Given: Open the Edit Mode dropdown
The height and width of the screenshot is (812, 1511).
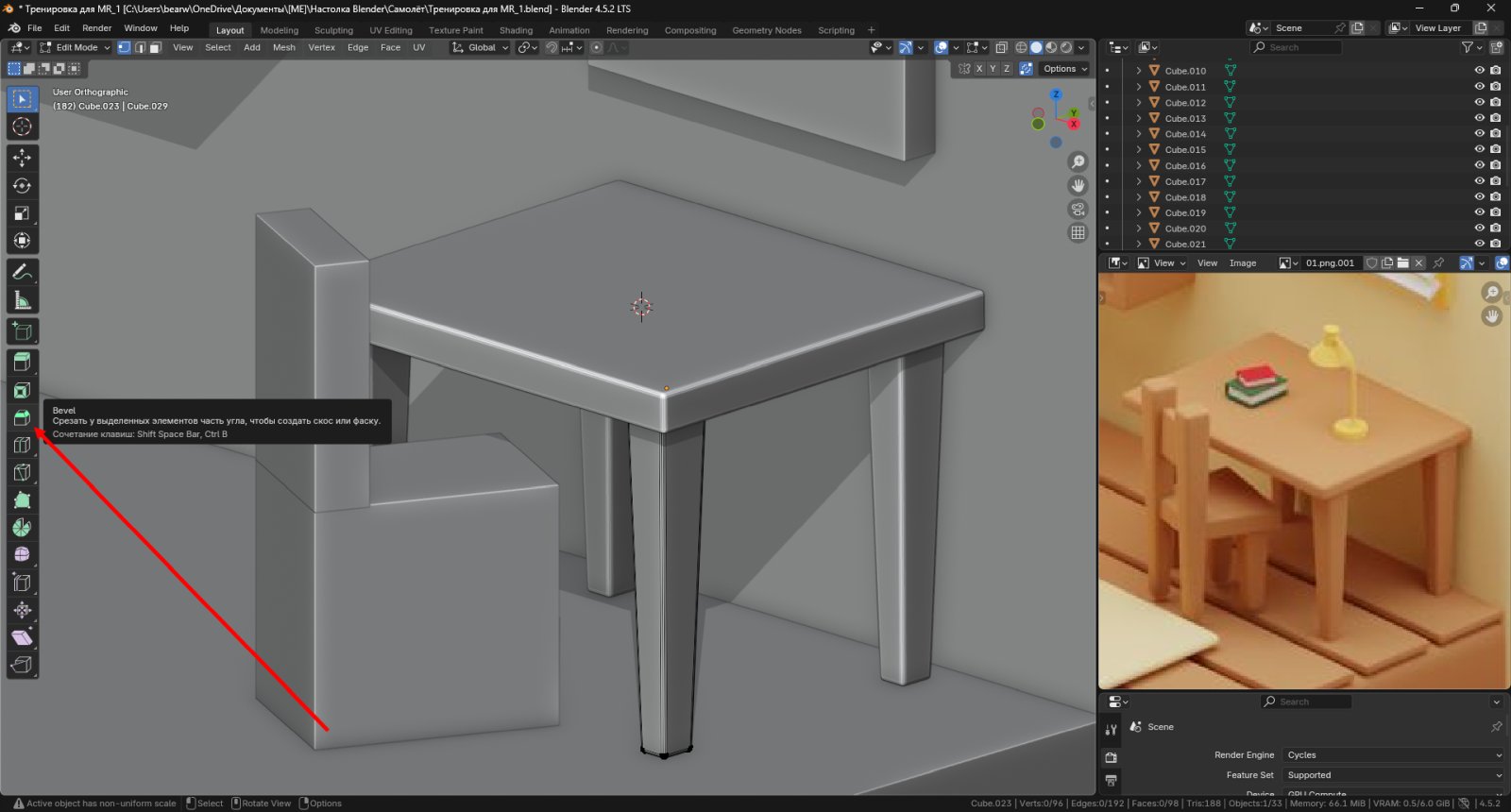Looking at the screenshot, I should 75,47.
